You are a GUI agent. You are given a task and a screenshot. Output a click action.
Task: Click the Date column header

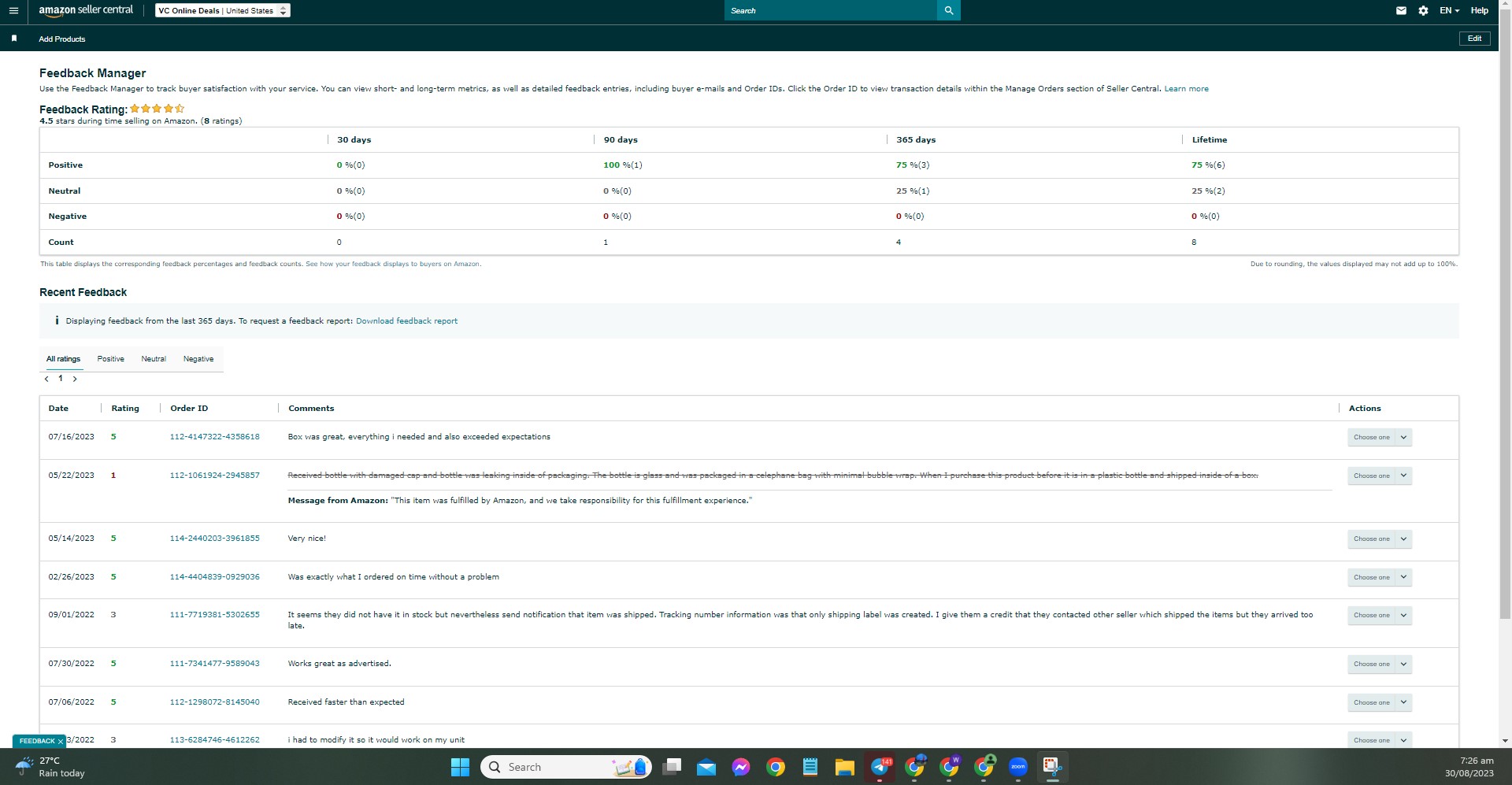(x=58, y=409)
